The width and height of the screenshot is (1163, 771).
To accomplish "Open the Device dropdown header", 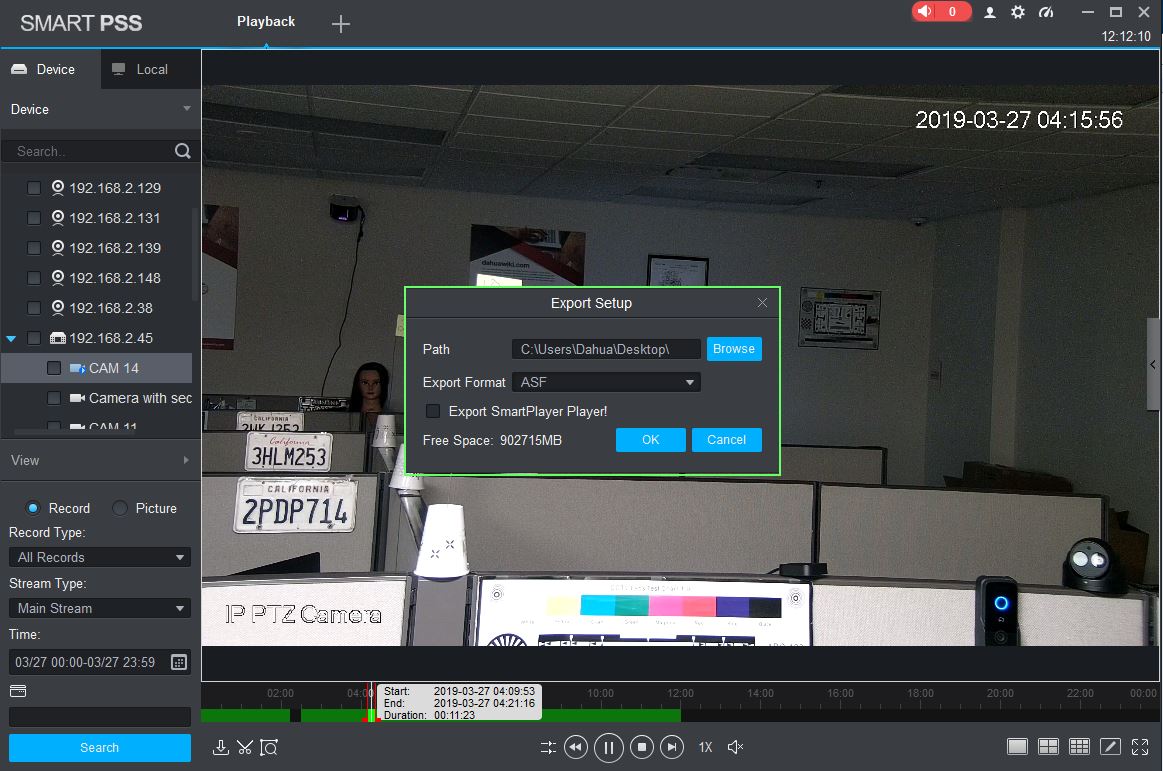I will (100, 109).
